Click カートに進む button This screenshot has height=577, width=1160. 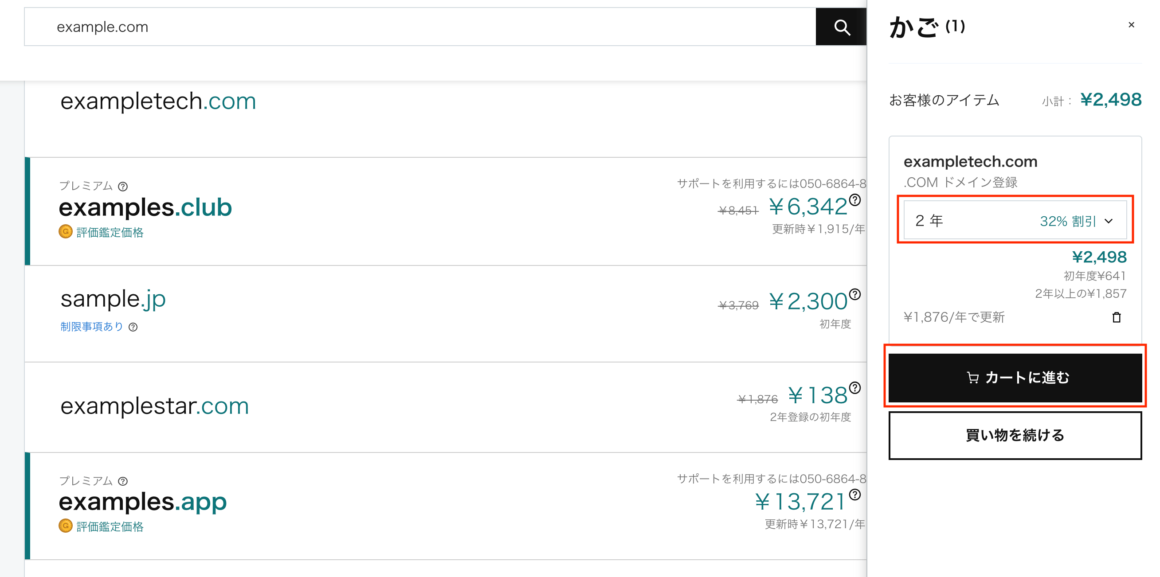pos(1015,378)
